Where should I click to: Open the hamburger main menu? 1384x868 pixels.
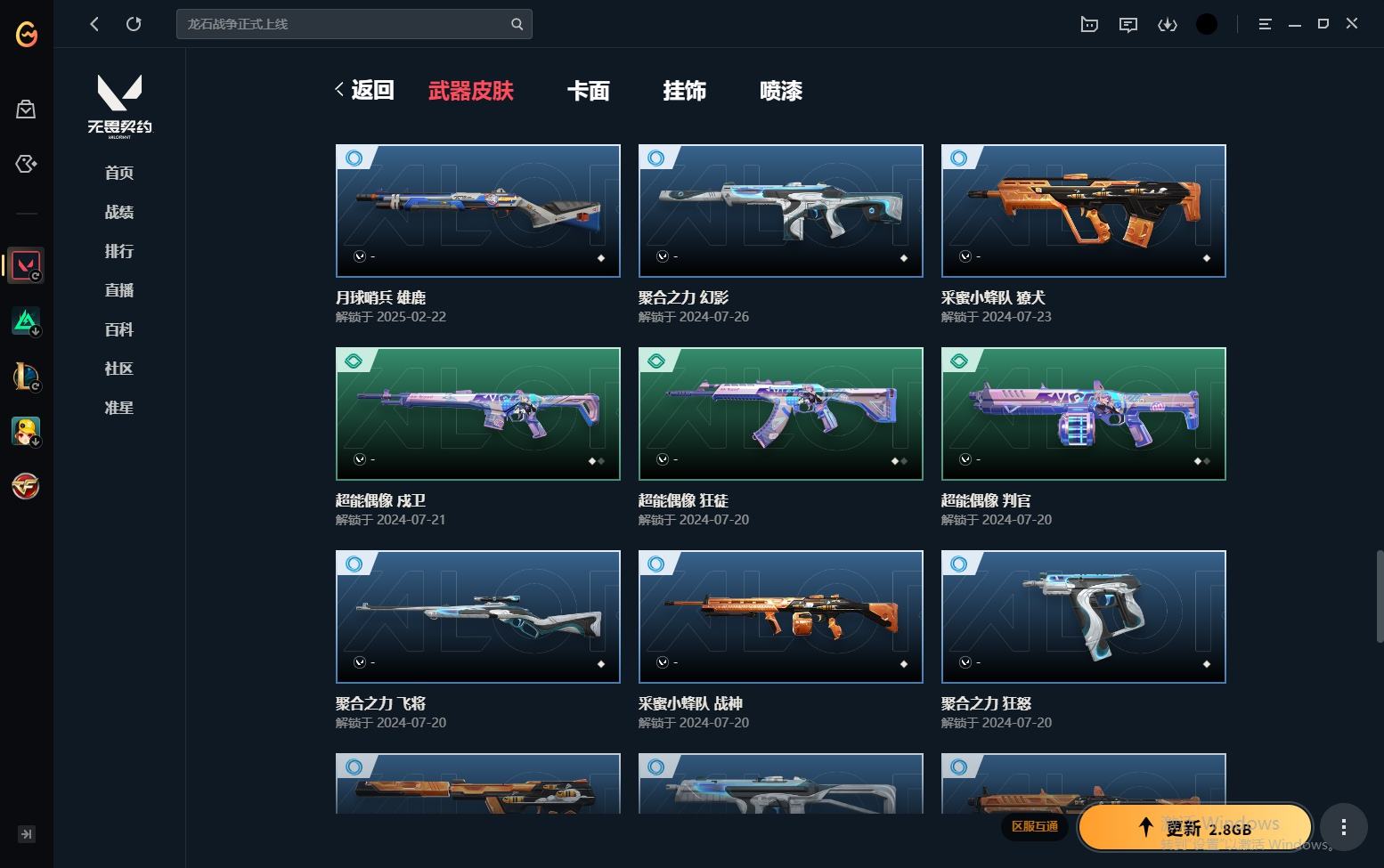coord(1265,24)
